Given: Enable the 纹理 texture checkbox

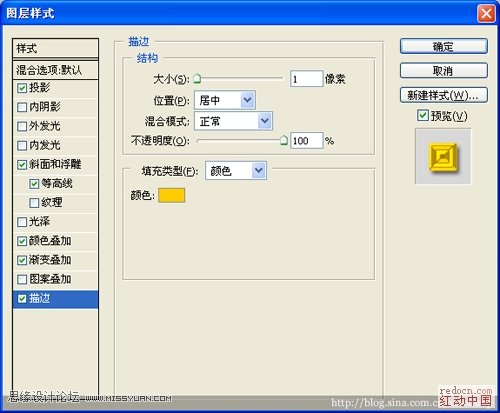Looking at the screenshot, I should click(x=34, y=203).
